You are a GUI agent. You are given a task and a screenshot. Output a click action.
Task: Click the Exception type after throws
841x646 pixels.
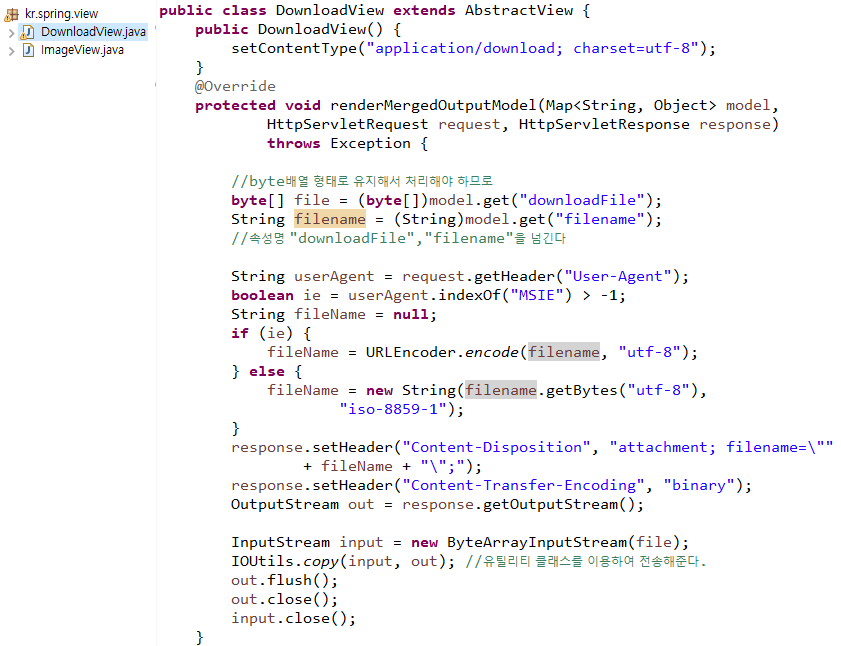[x=371, y=144]
